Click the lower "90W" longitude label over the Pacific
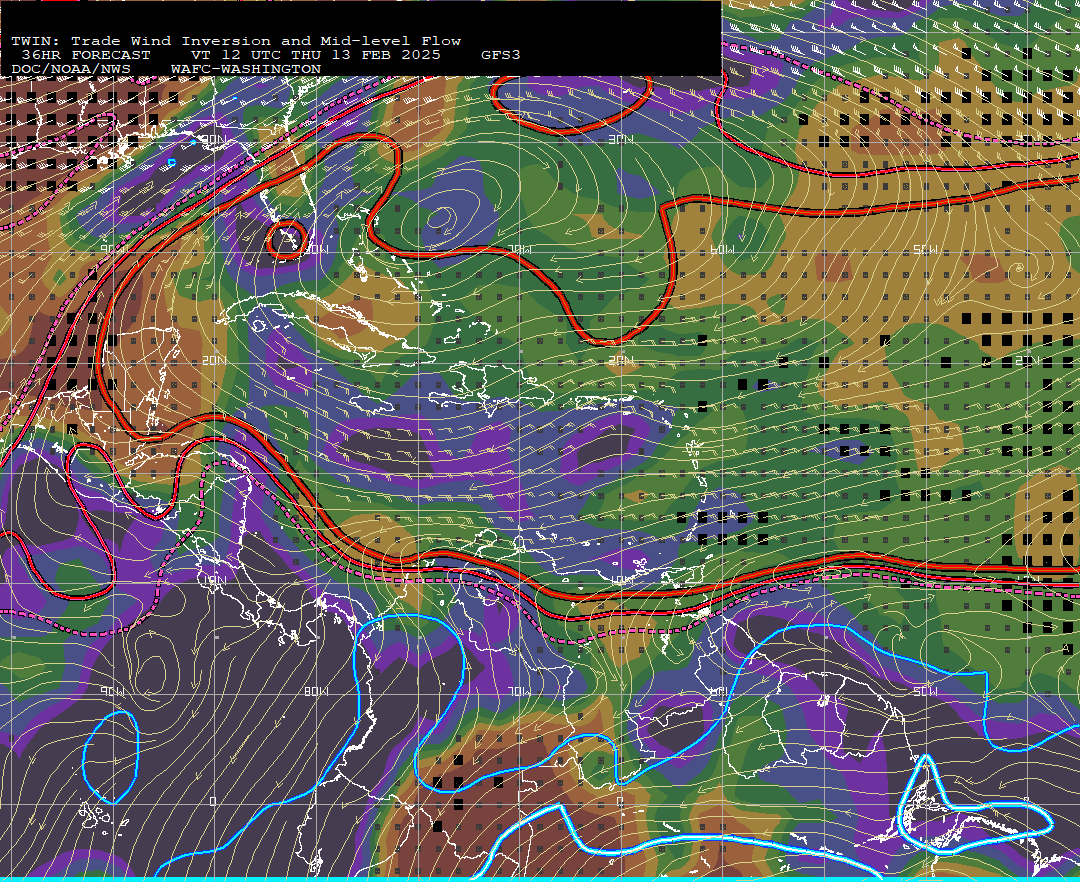The image size is (1080, 882). (x=112, y=691)
